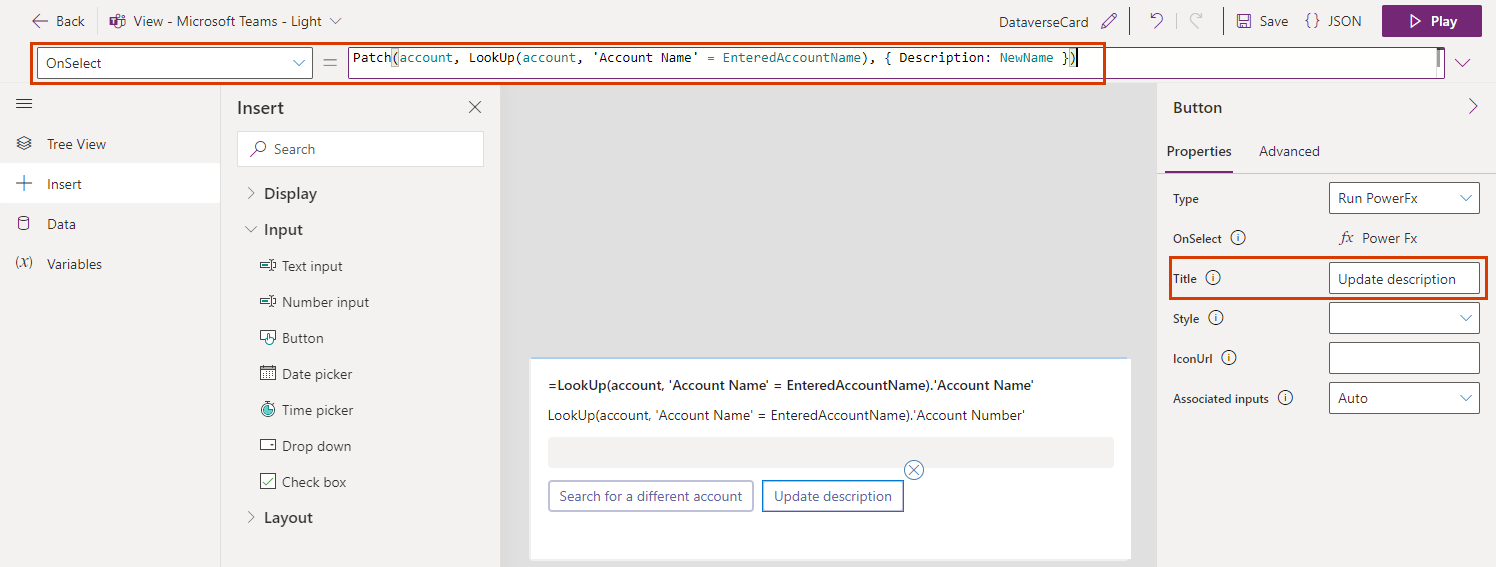Select the Account Name title text on card
The image size is (1496, 567).
(791, 385)
